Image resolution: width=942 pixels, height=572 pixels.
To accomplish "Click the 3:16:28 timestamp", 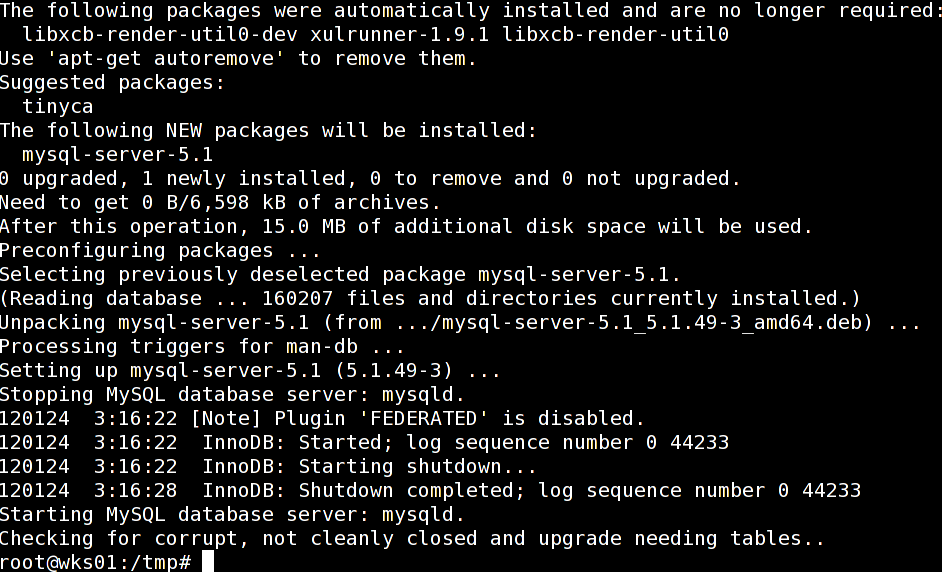I will click(136, 490).
